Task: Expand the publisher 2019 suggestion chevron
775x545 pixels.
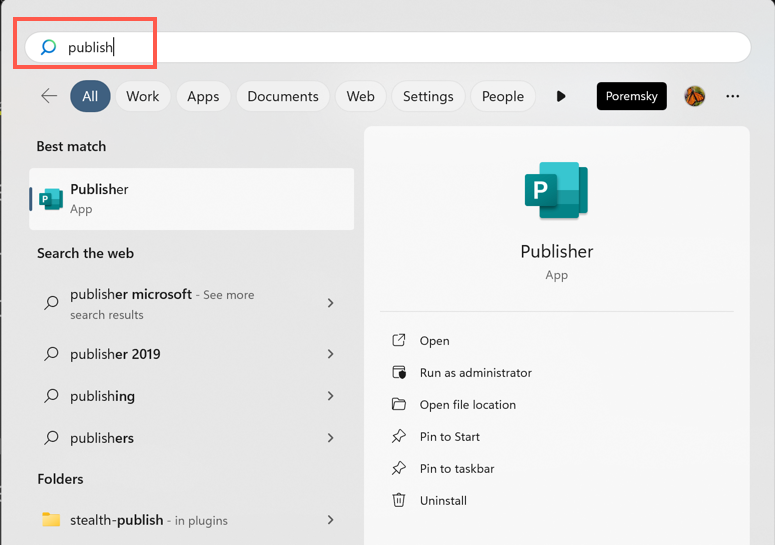Action: pyautogui.click(x=331, y=354)
